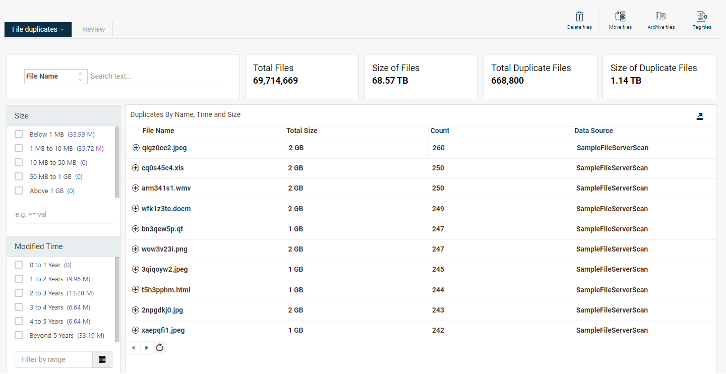
Task: Open the File duplicates dropdown
Action: pos(38,30)
